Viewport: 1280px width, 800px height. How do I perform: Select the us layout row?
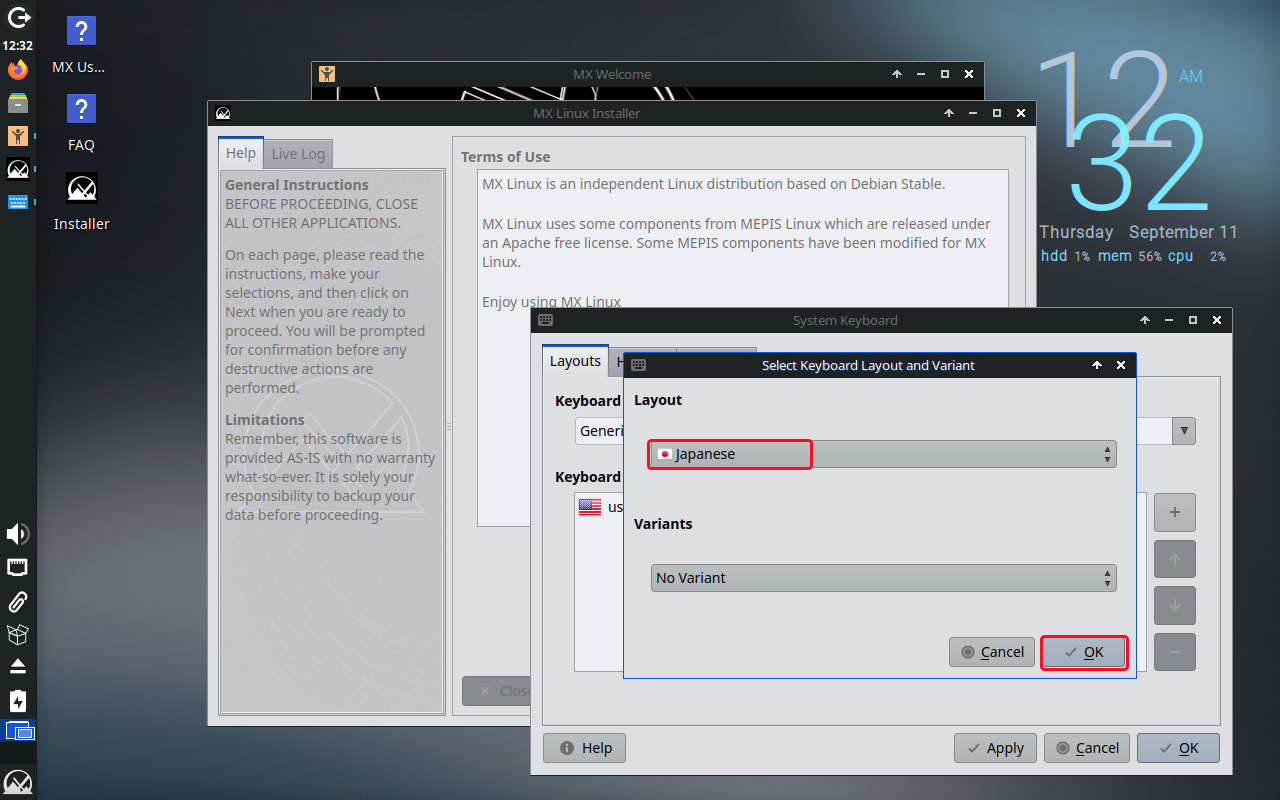[x=600, y=507]
